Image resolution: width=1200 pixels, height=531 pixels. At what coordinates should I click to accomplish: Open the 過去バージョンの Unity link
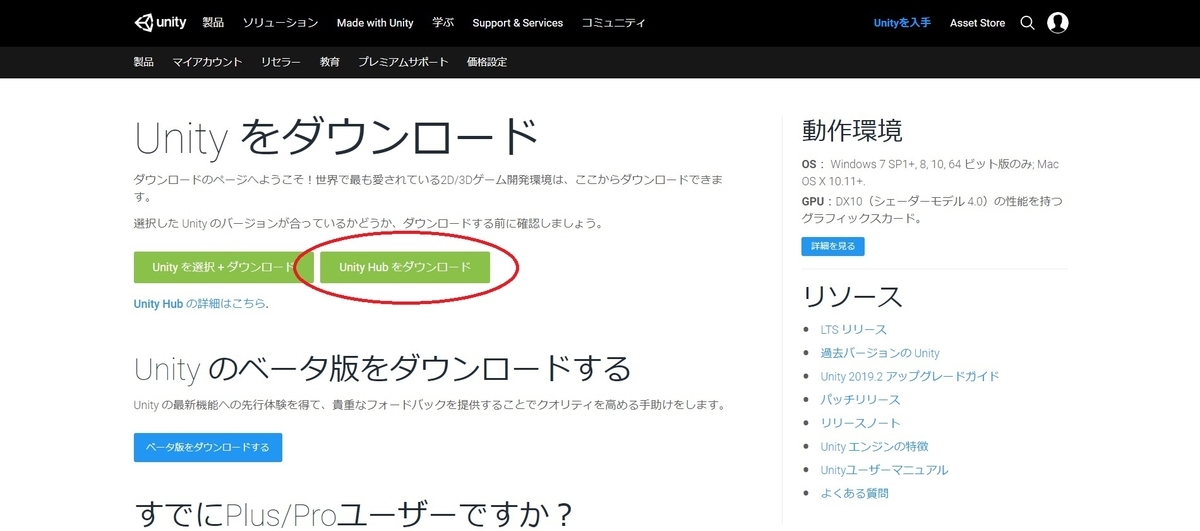tap(880, 353)
